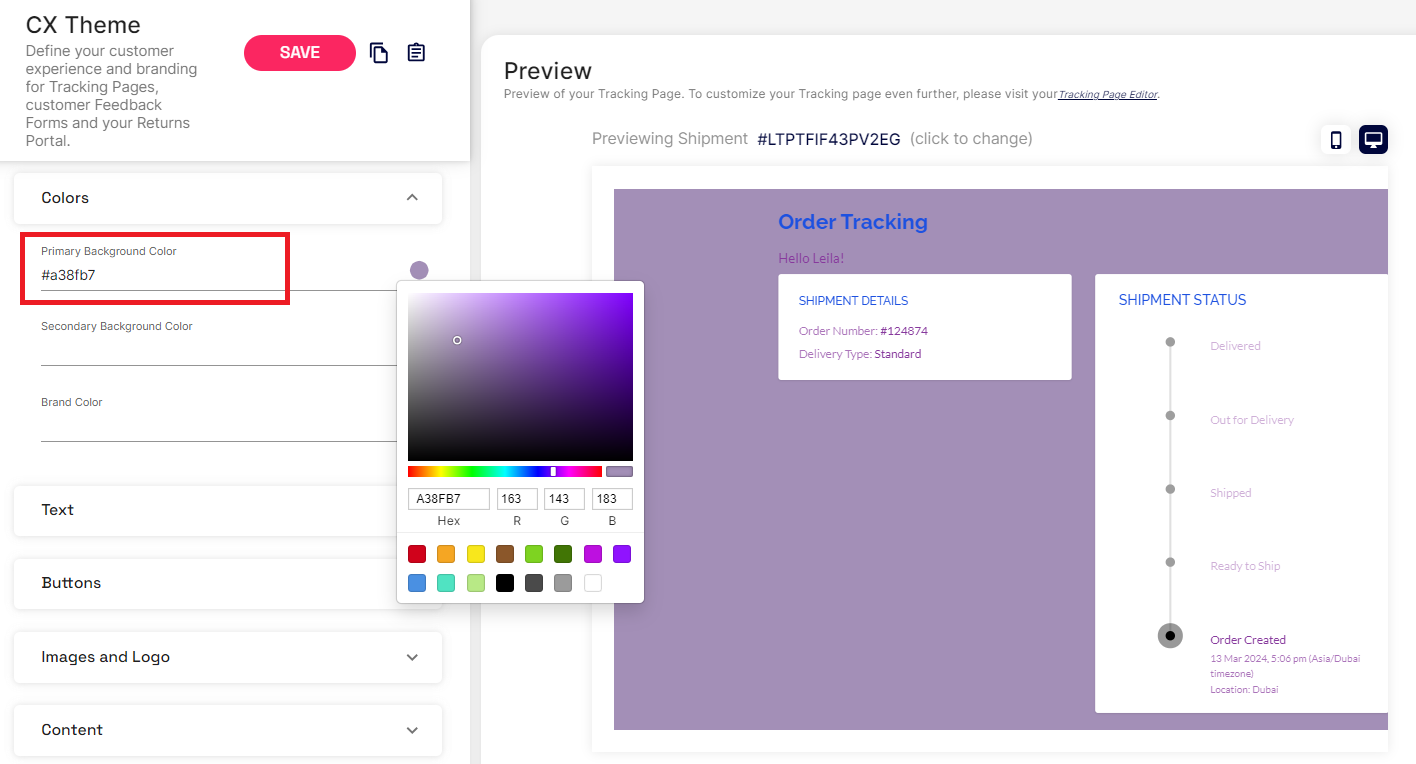Open the Tracking Page Editor link
Screen dimensions: 1416x764
click(x=1107, y=95)
